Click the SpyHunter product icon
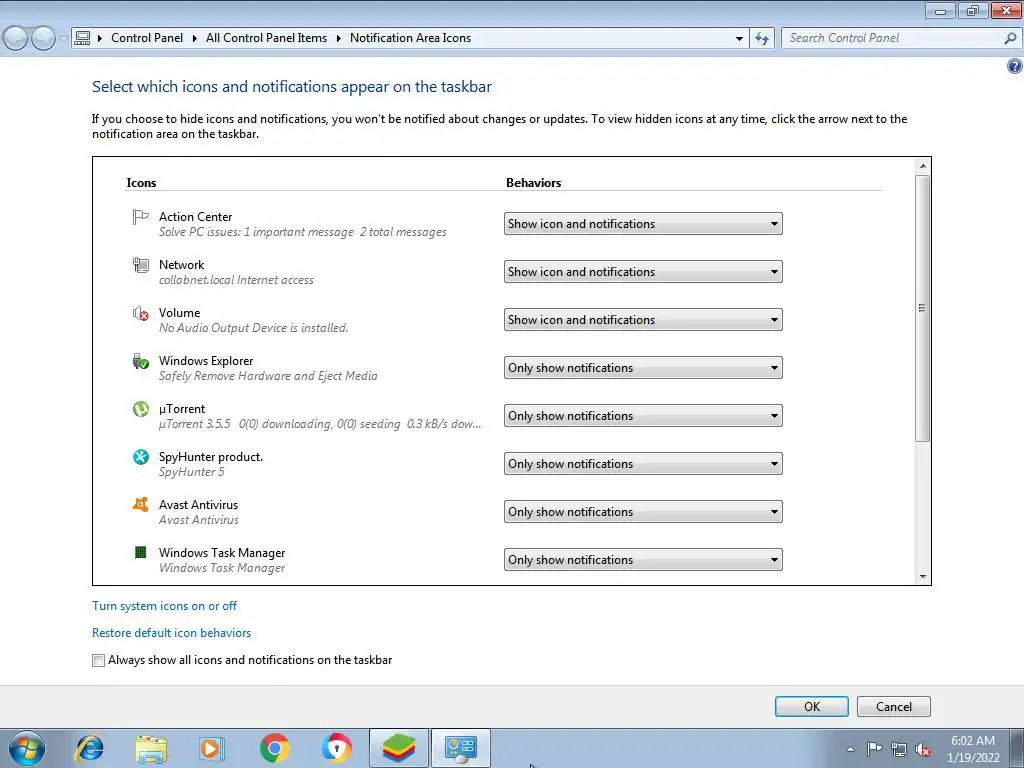Image resolution: width=1024 pixels, height=768 pixels. click(140, 456)
